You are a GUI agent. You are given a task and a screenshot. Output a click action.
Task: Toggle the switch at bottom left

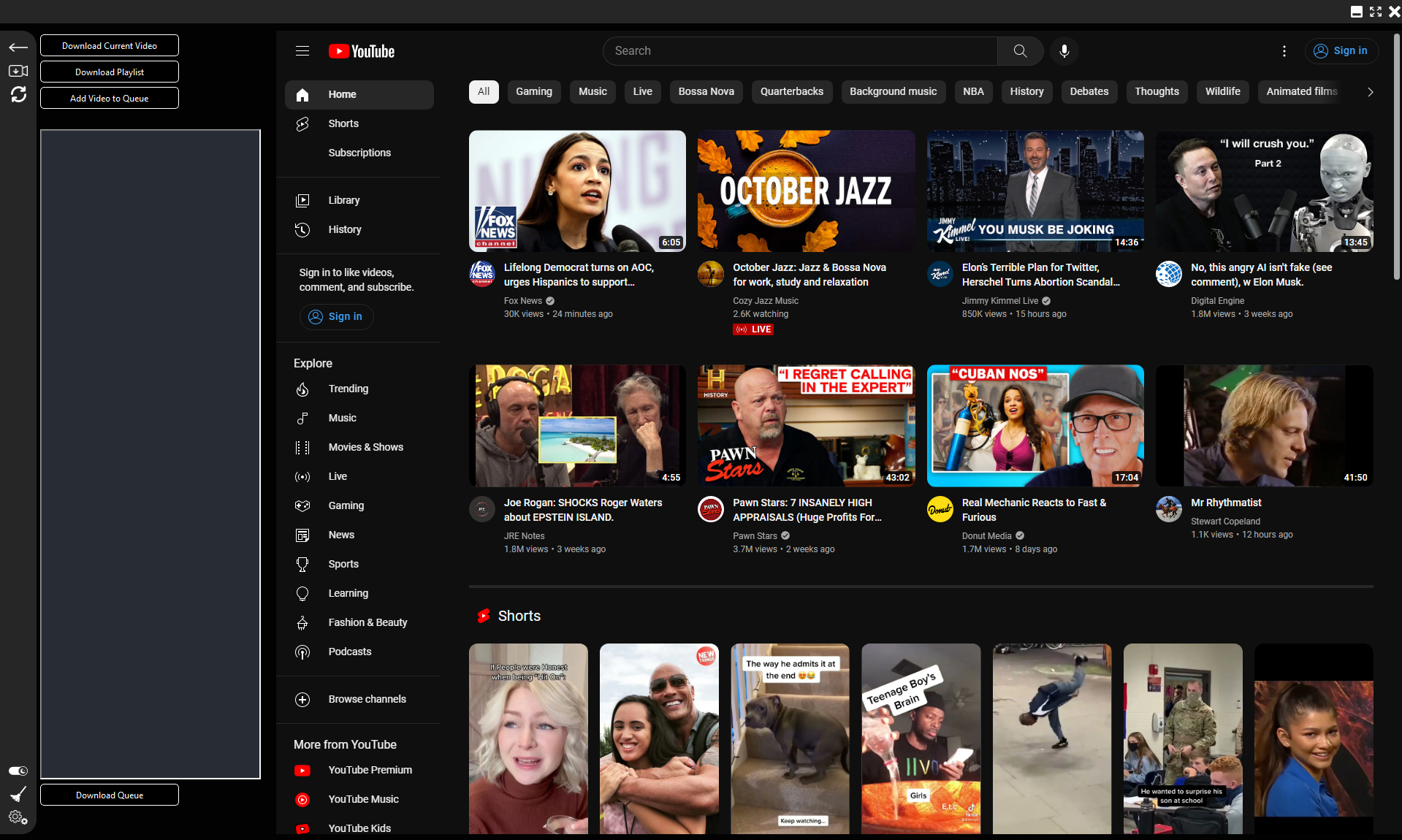18,771
